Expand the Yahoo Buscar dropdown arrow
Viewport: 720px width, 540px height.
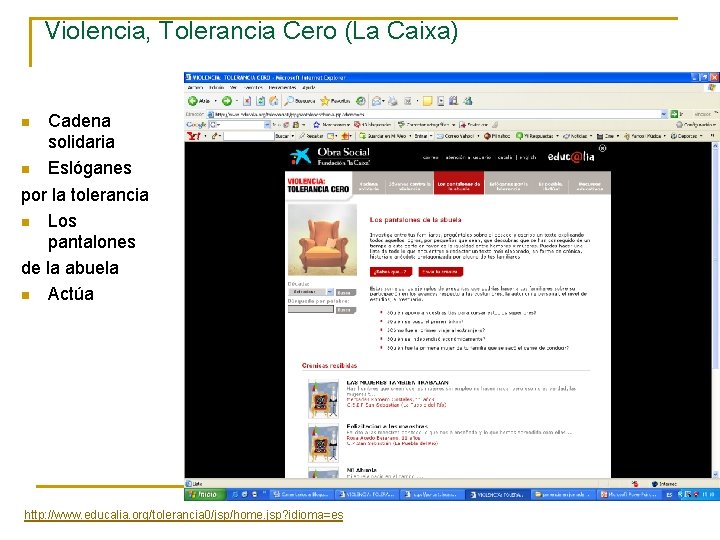click(293, 136)
